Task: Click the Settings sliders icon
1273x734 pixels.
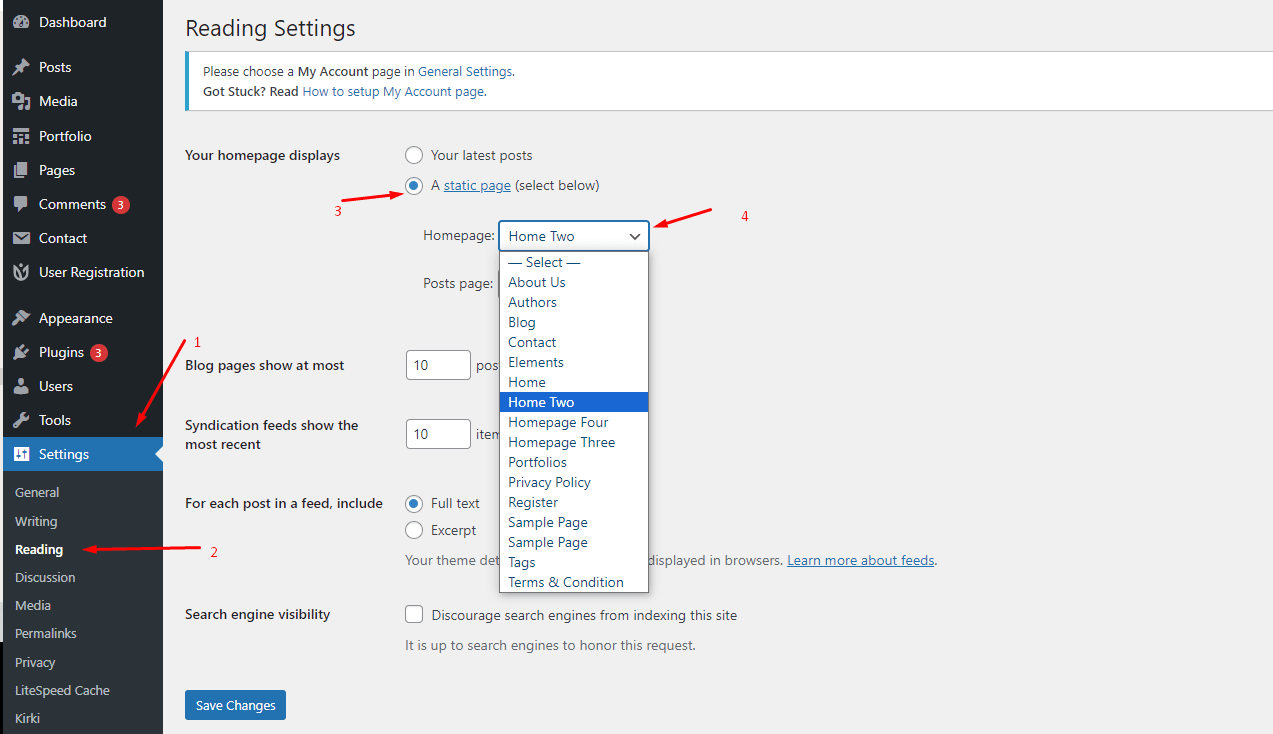Action: click(x=21, y=454)
